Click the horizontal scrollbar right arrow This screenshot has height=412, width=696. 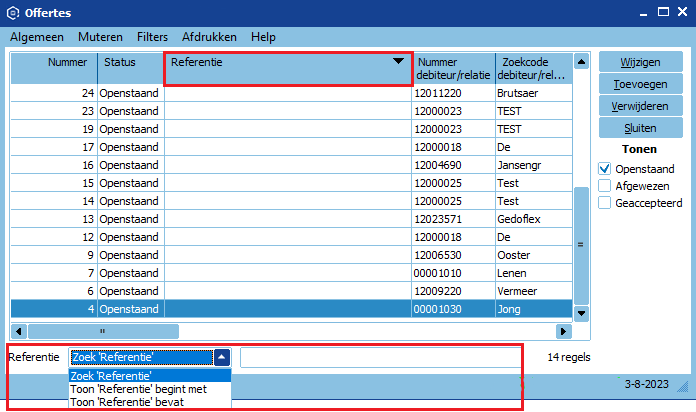[564, 330]
